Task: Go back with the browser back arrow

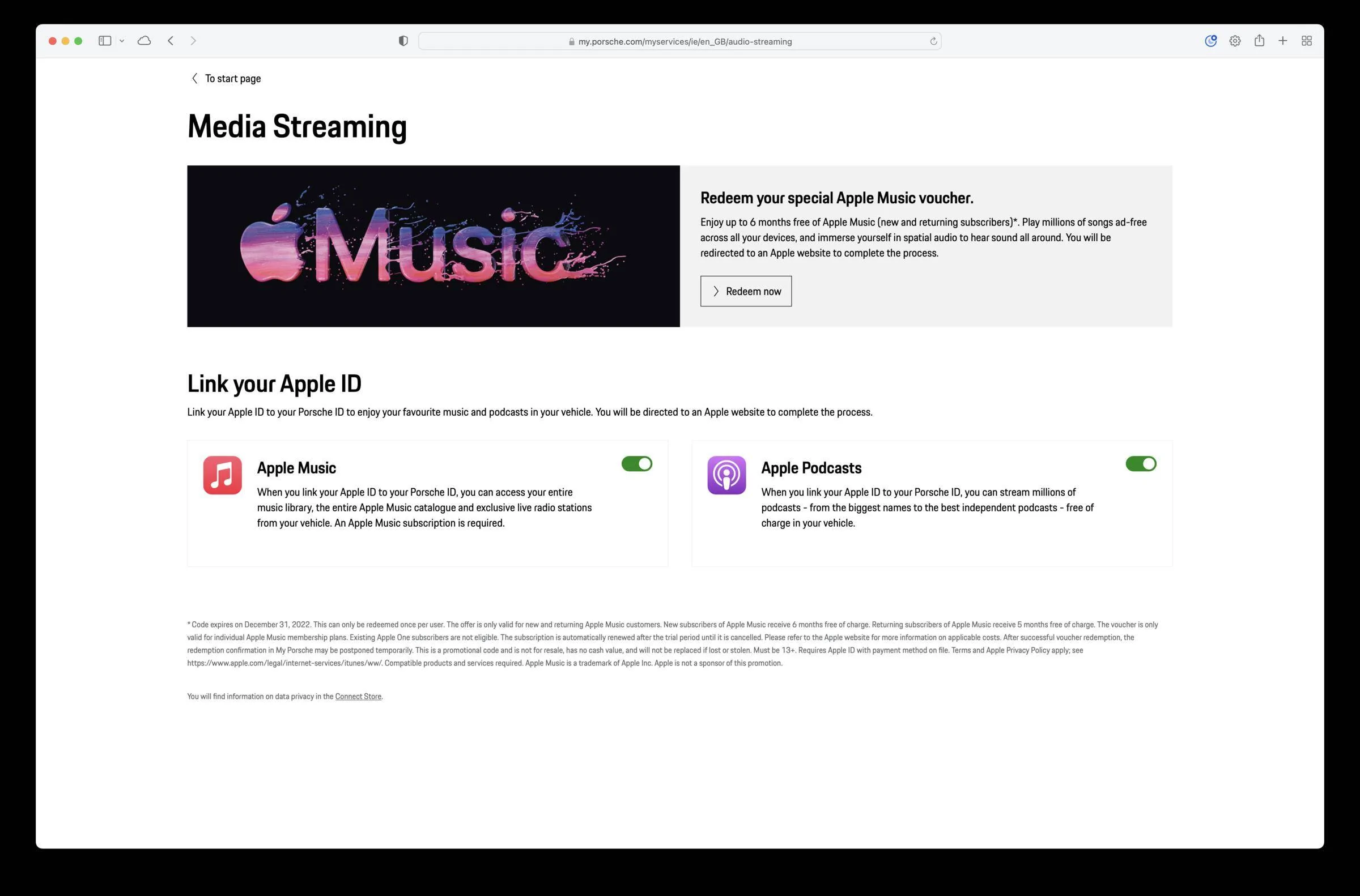Action: click(x=171, y=41)
